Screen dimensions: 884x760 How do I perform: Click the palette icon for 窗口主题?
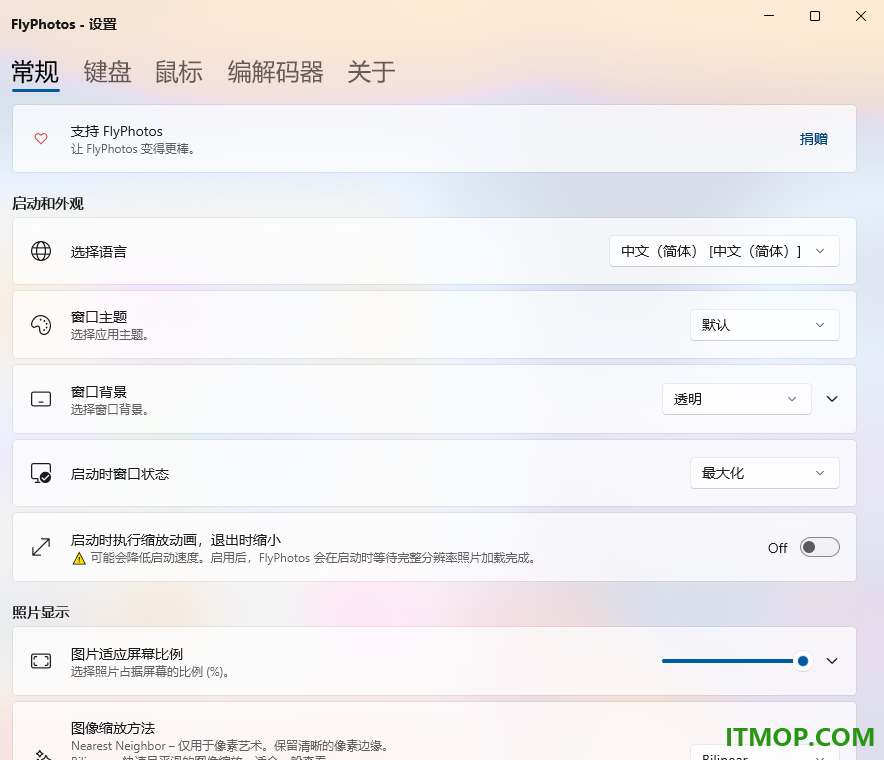41,325
